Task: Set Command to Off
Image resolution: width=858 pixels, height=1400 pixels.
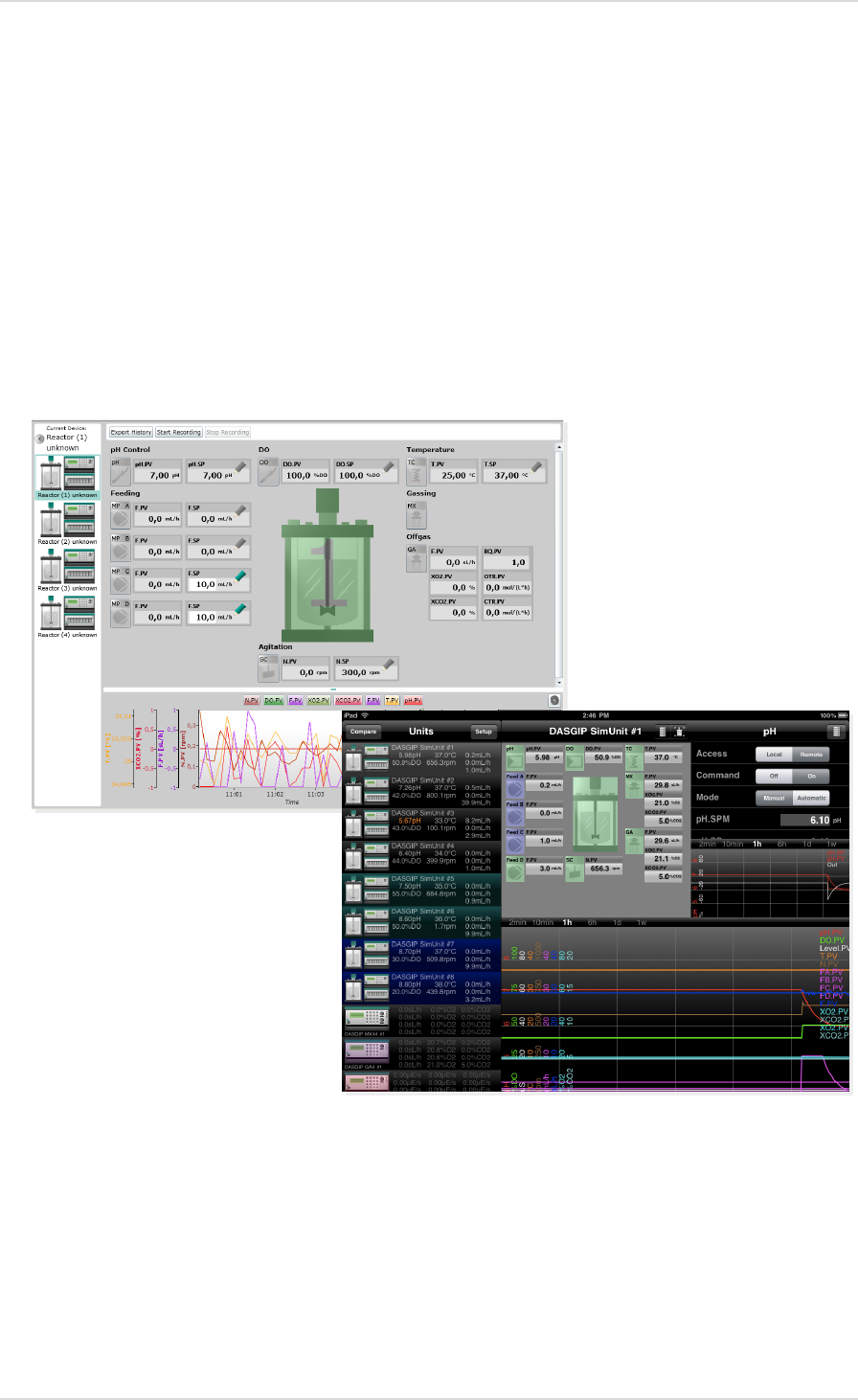Action: point(774,776)
